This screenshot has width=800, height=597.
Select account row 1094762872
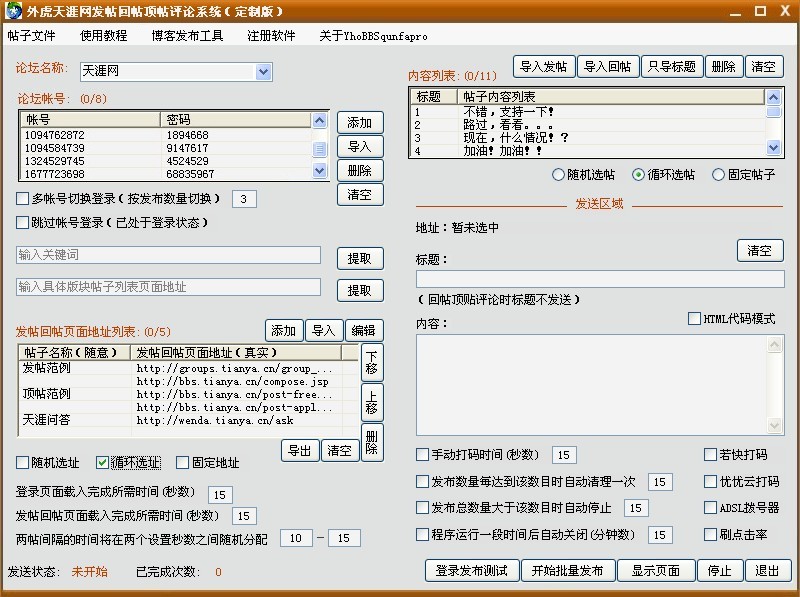[x=167, y=135]
